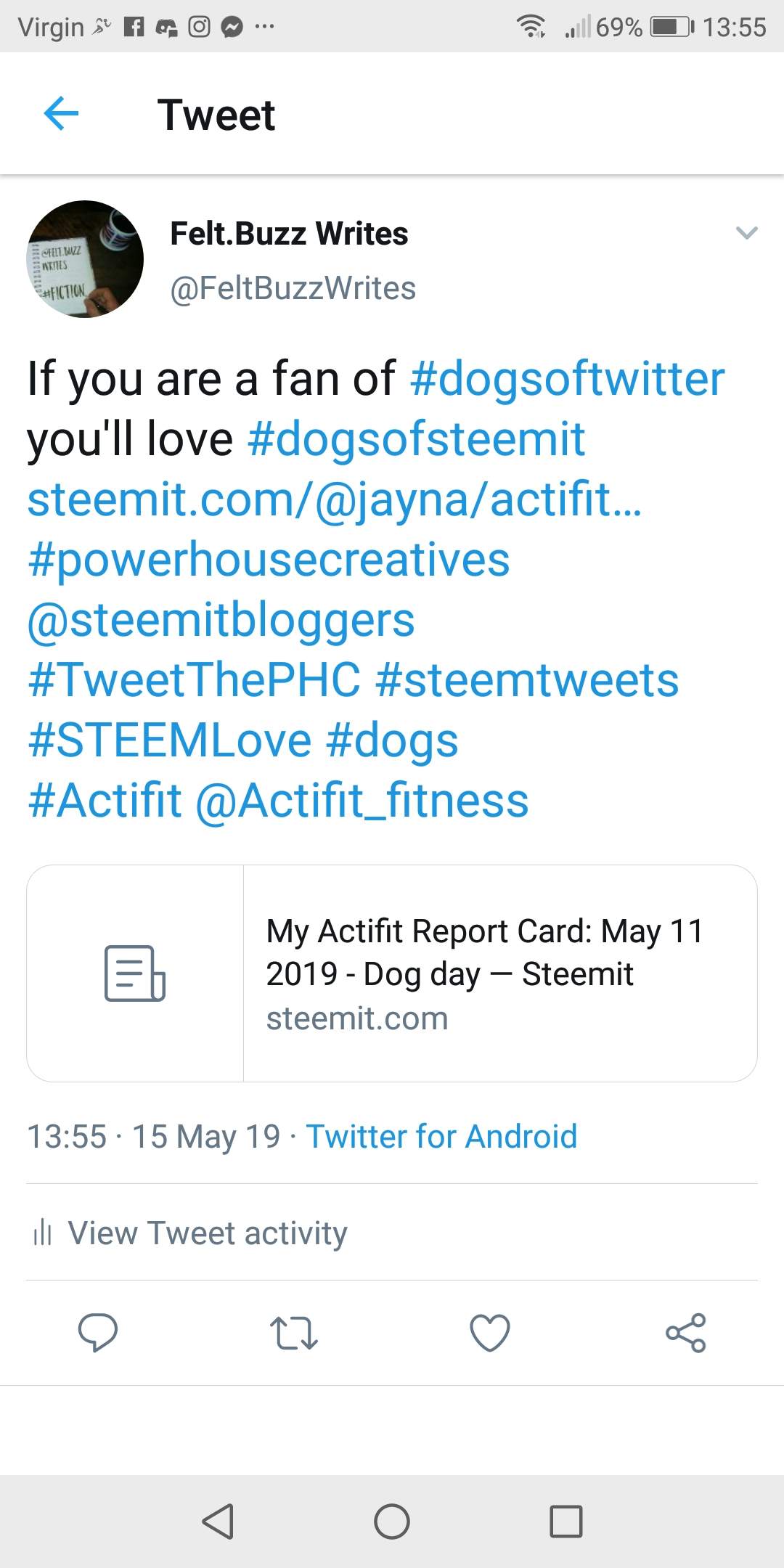Tap the card's document placeholder icon
This screenshot has width=784, height=1568.
pos(135,973)
